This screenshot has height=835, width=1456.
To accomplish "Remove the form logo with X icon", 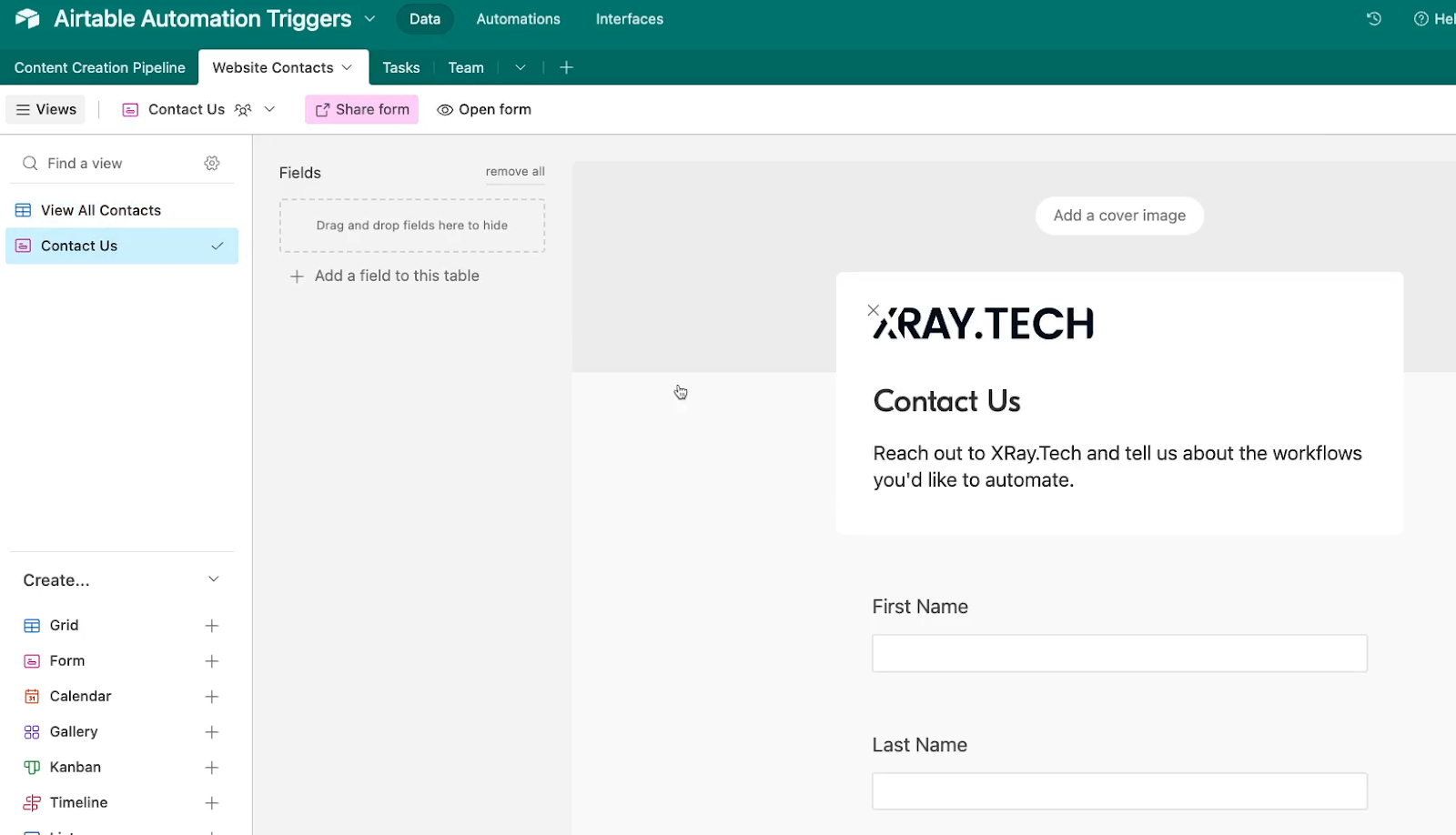I will (x=874, y=310).
